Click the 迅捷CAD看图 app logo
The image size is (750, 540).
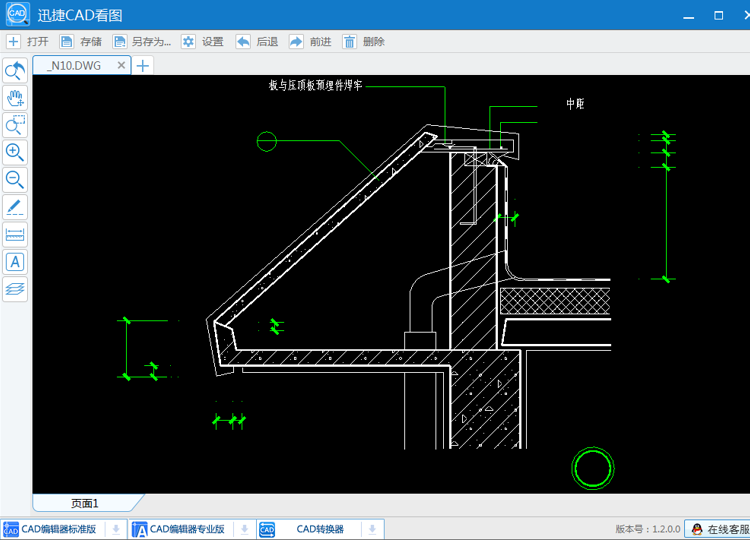[18, 14]
